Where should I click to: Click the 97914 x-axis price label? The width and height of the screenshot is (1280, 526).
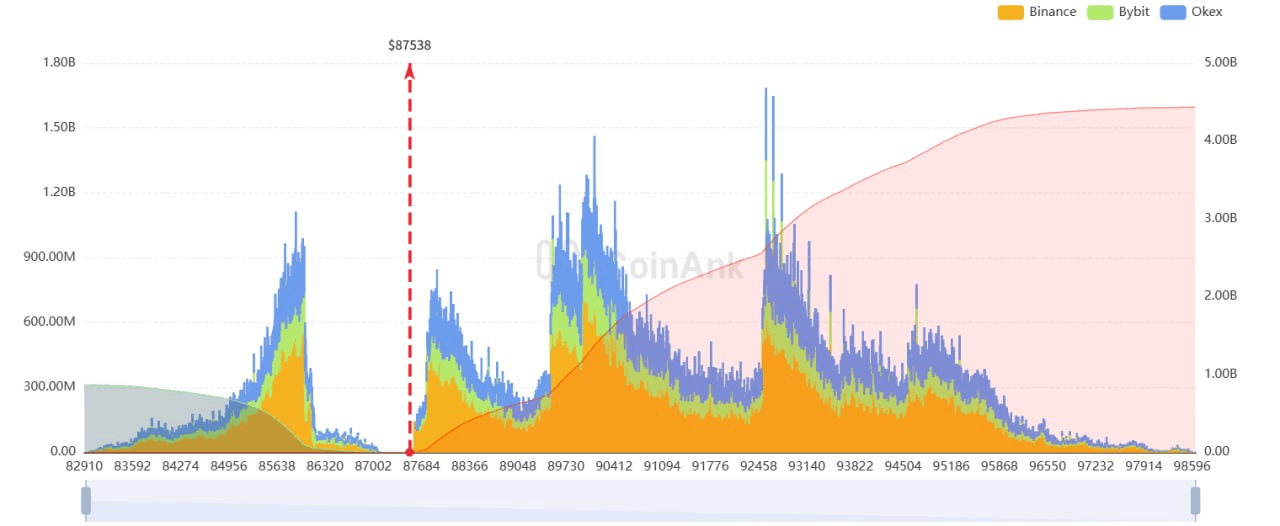[x=1144, y=466]
